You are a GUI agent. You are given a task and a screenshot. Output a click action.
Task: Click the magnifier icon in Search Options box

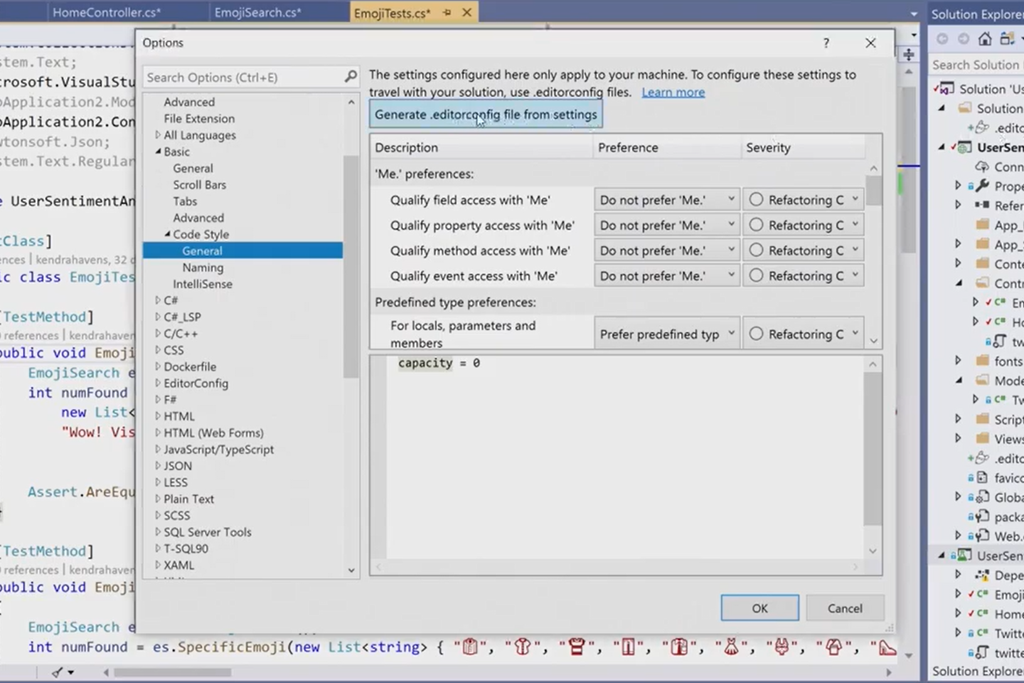350,77
